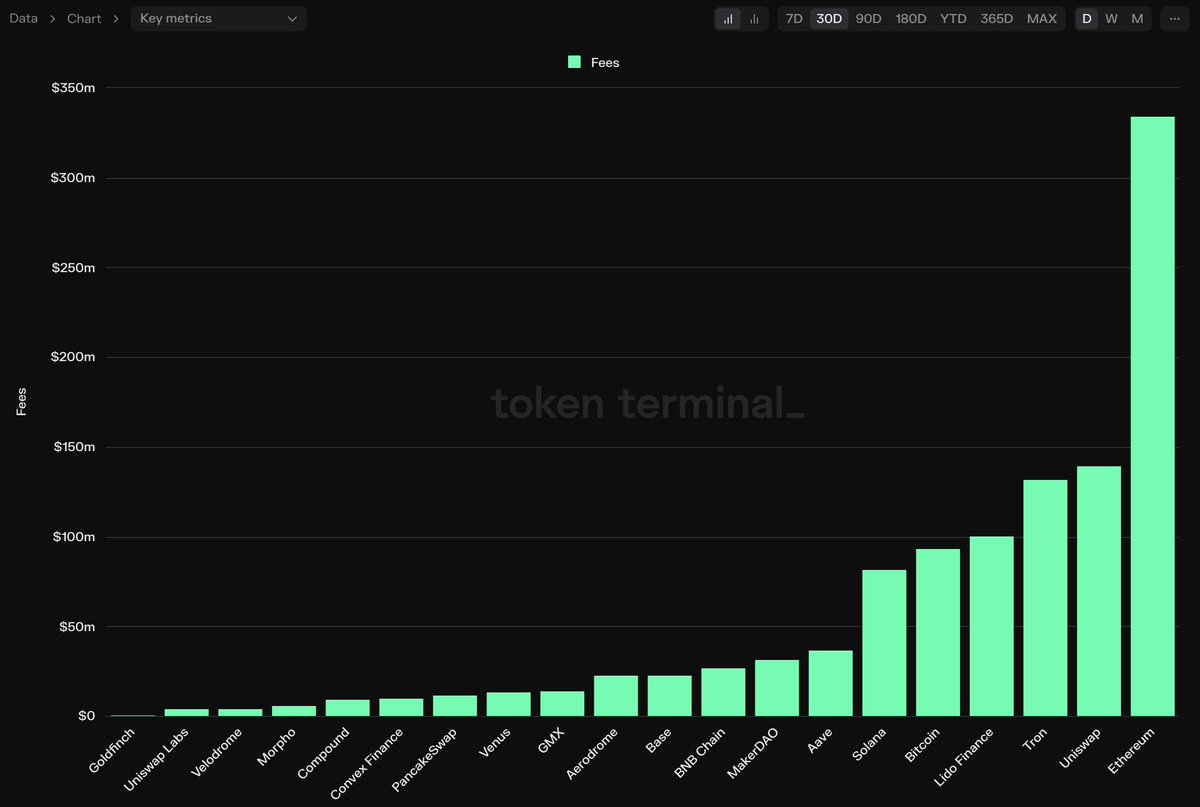This screenshot has width=1200, height=807.
Task: Click the Goldfinch axis label
Action: click(x=113, y=750)
